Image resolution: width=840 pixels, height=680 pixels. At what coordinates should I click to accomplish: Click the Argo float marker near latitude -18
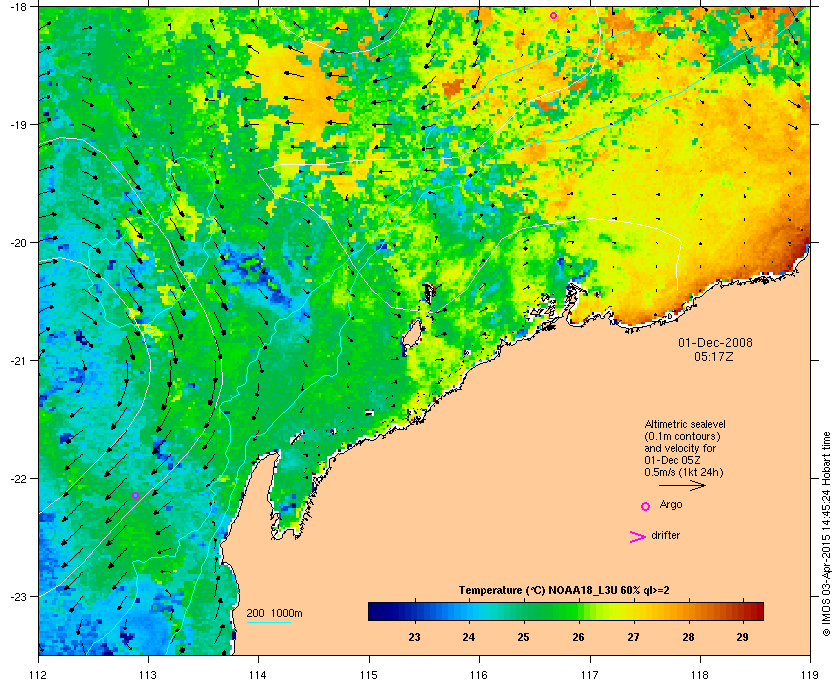[553, 16]
